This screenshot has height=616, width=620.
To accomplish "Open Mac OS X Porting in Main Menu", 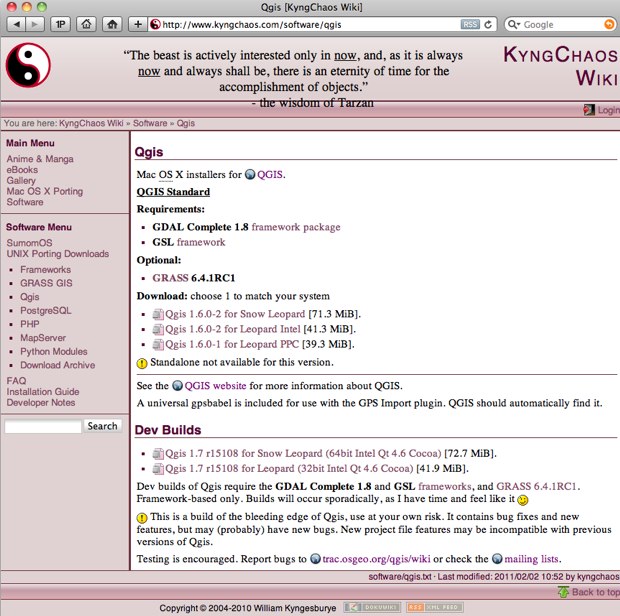I will (45, 191).
